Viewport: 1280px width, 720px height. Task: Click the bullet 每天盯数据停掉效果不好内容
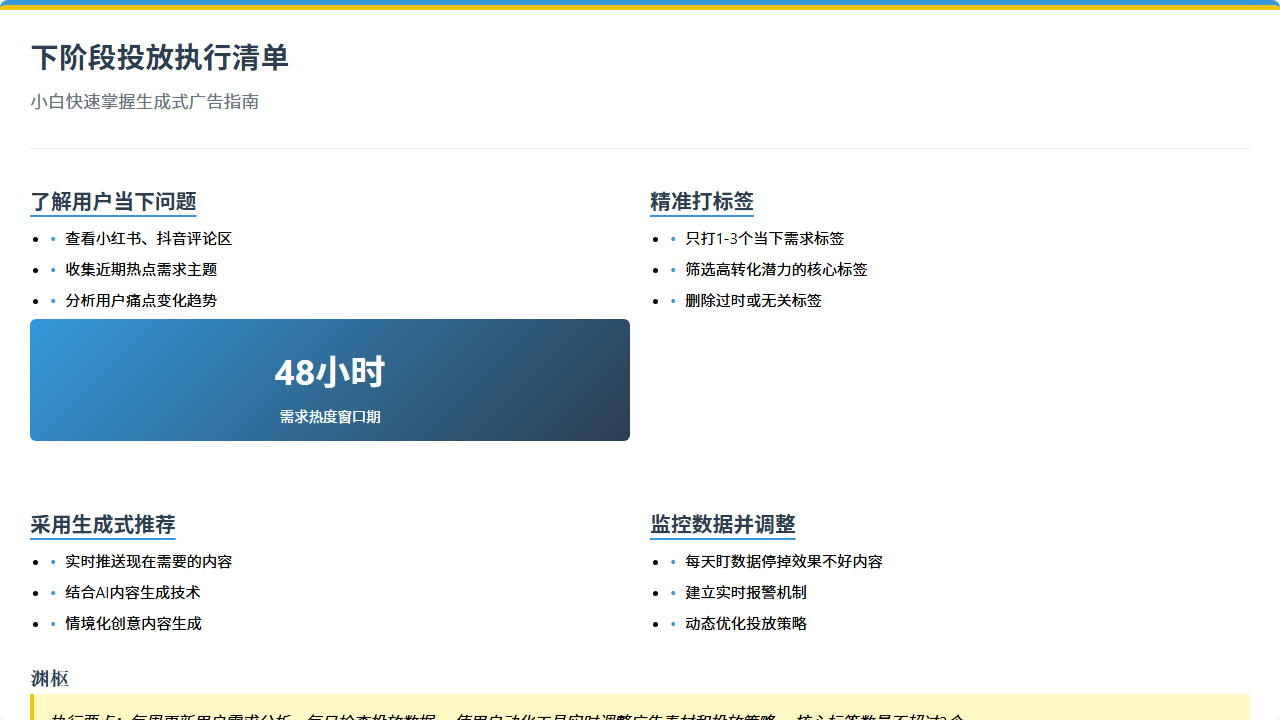click(x=784, y=562)
